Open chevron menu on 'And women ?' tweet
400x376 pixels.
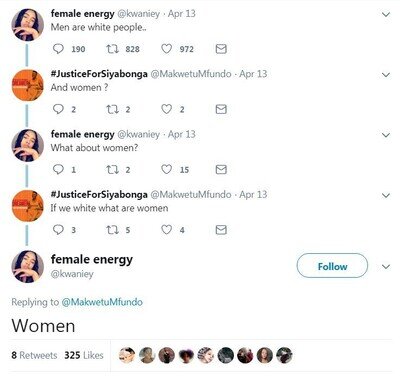[x=386, y=75]
